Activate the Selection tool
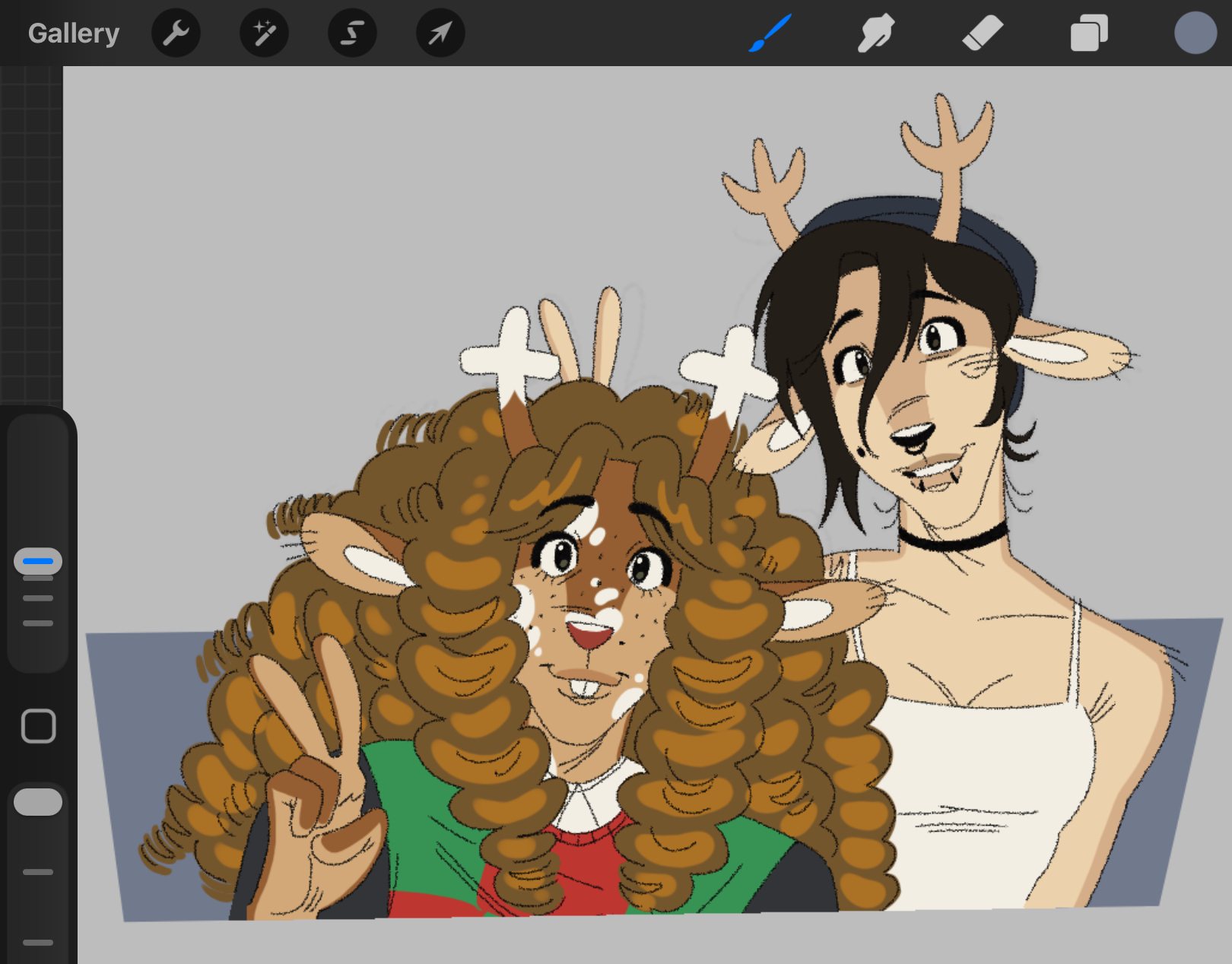 352,33
